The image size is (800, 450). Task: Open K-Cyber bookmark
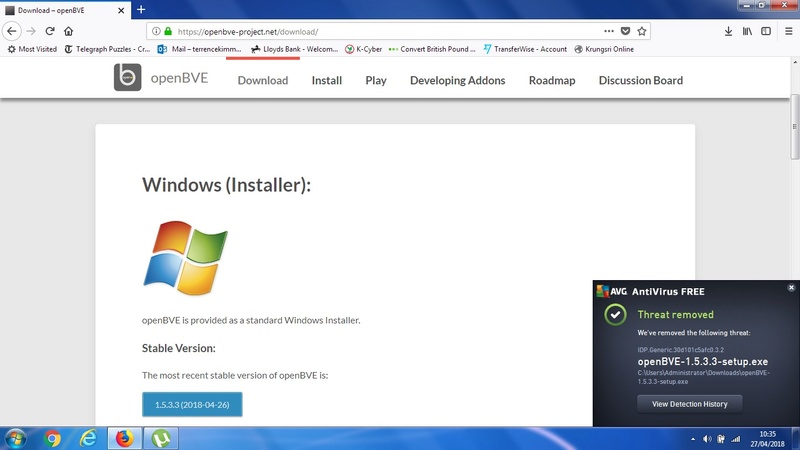click(x=363, y=49)
